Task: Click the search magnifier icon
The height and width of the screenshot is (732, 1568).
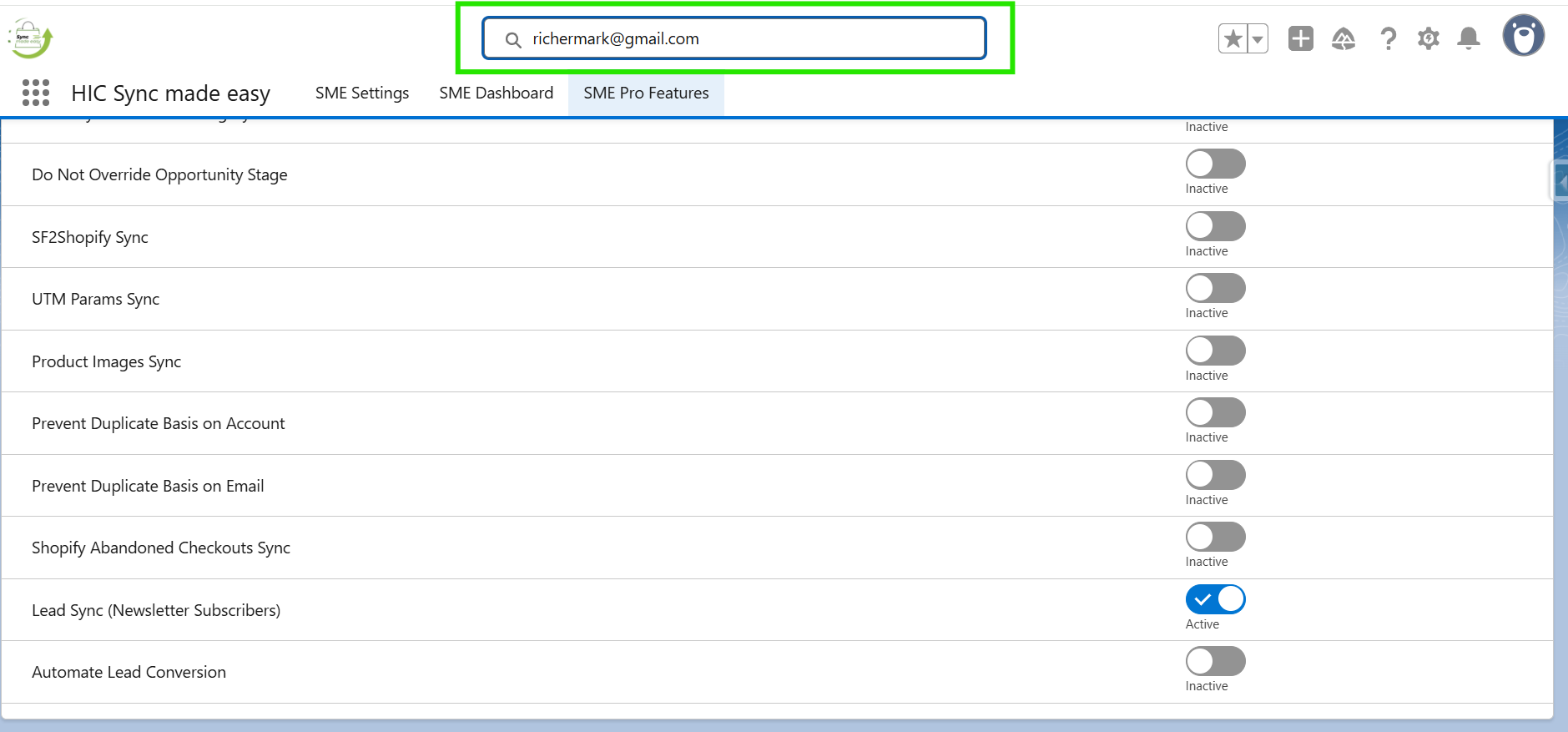Action: (x=513, y=40)
